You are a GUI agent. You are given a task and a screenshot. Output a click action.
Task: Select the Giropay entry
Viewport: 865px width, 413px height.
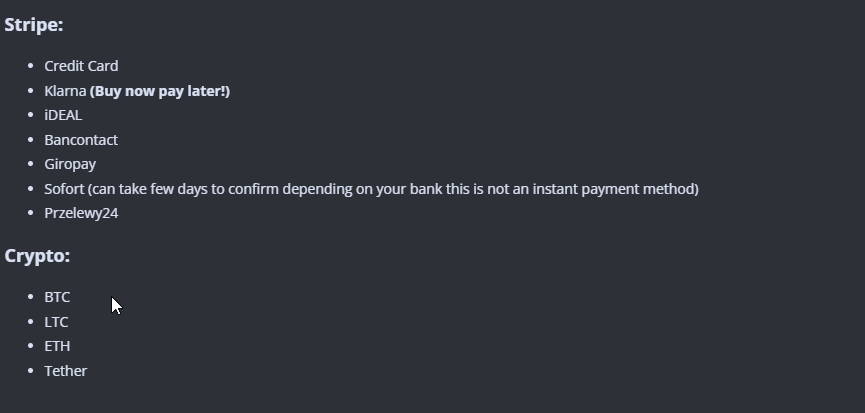tap(70, 164)
